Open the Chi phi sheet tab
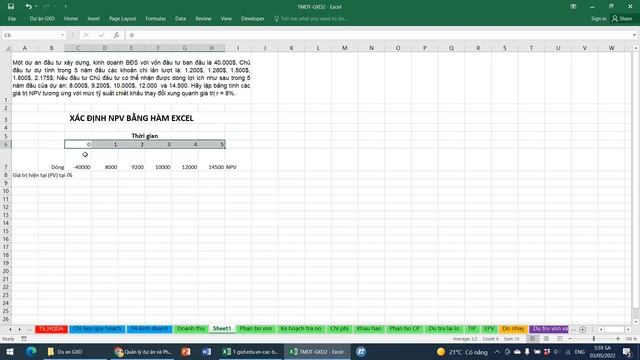Image resolution: width=640 pixels, height=360 pixels. [x=339, y=329]
